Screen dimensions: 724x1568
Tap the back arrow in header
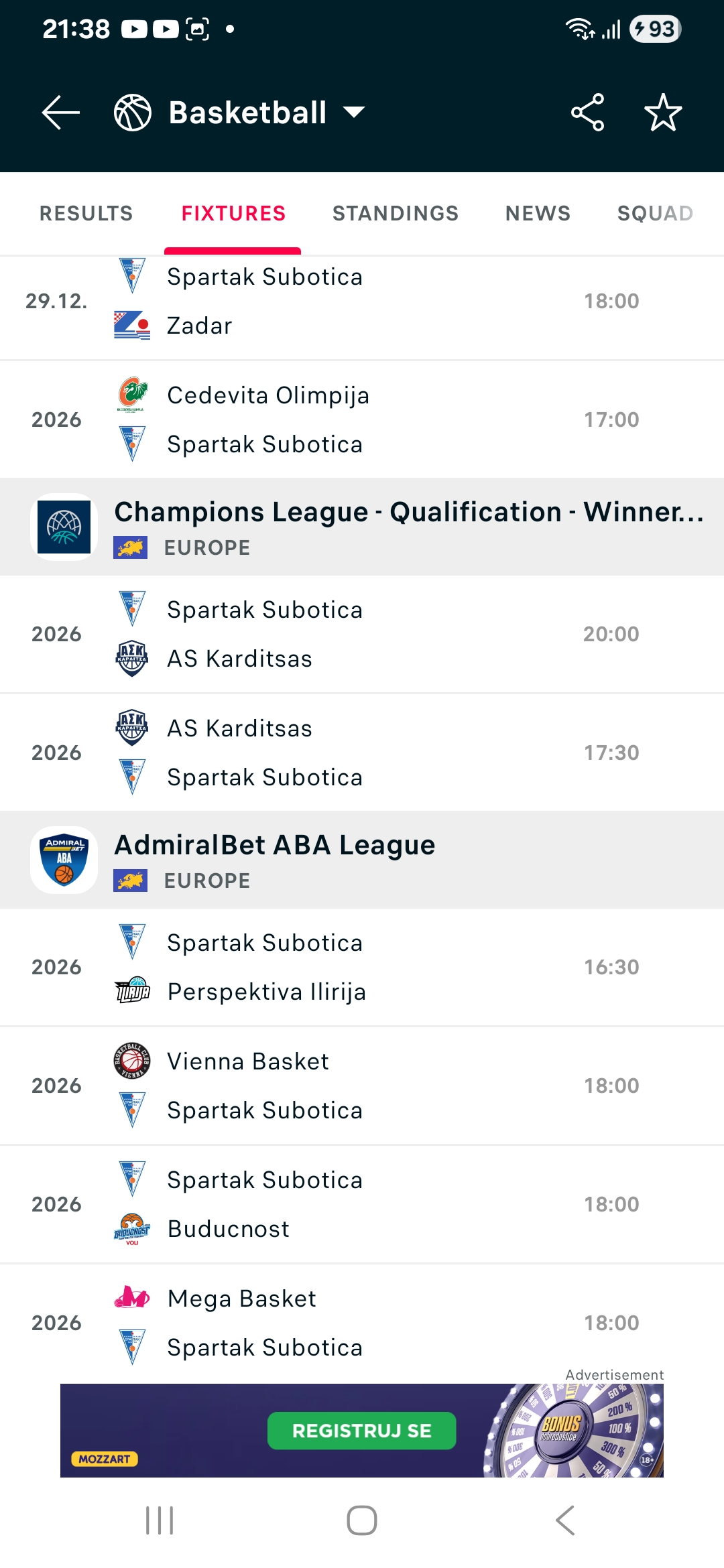click(x=60, y=112)
